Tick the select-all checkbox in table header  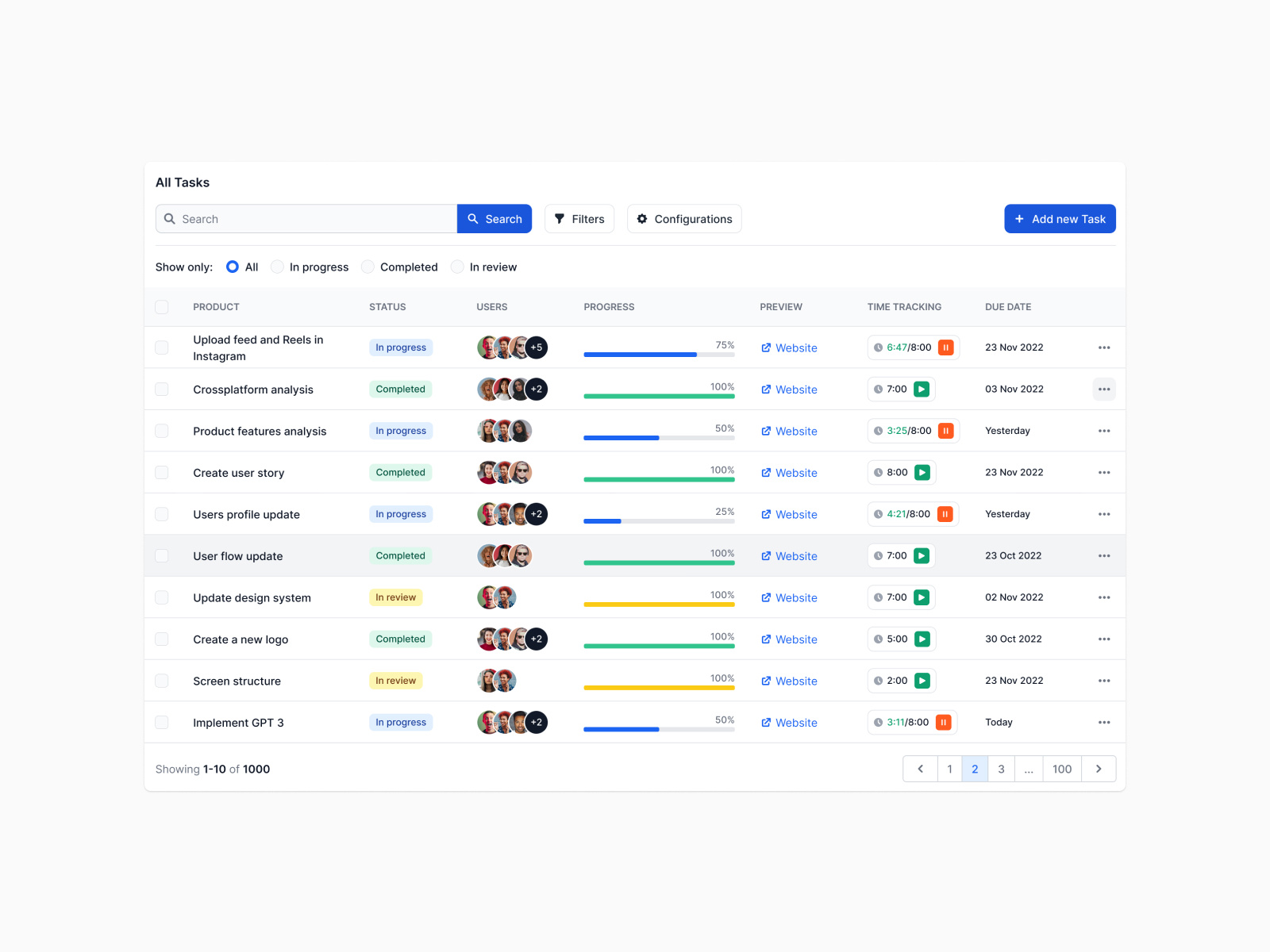point(162,307)
